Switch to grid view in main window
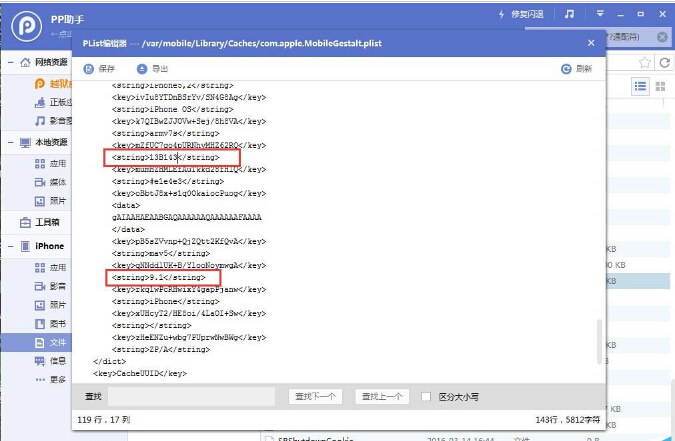 (660, 87)
